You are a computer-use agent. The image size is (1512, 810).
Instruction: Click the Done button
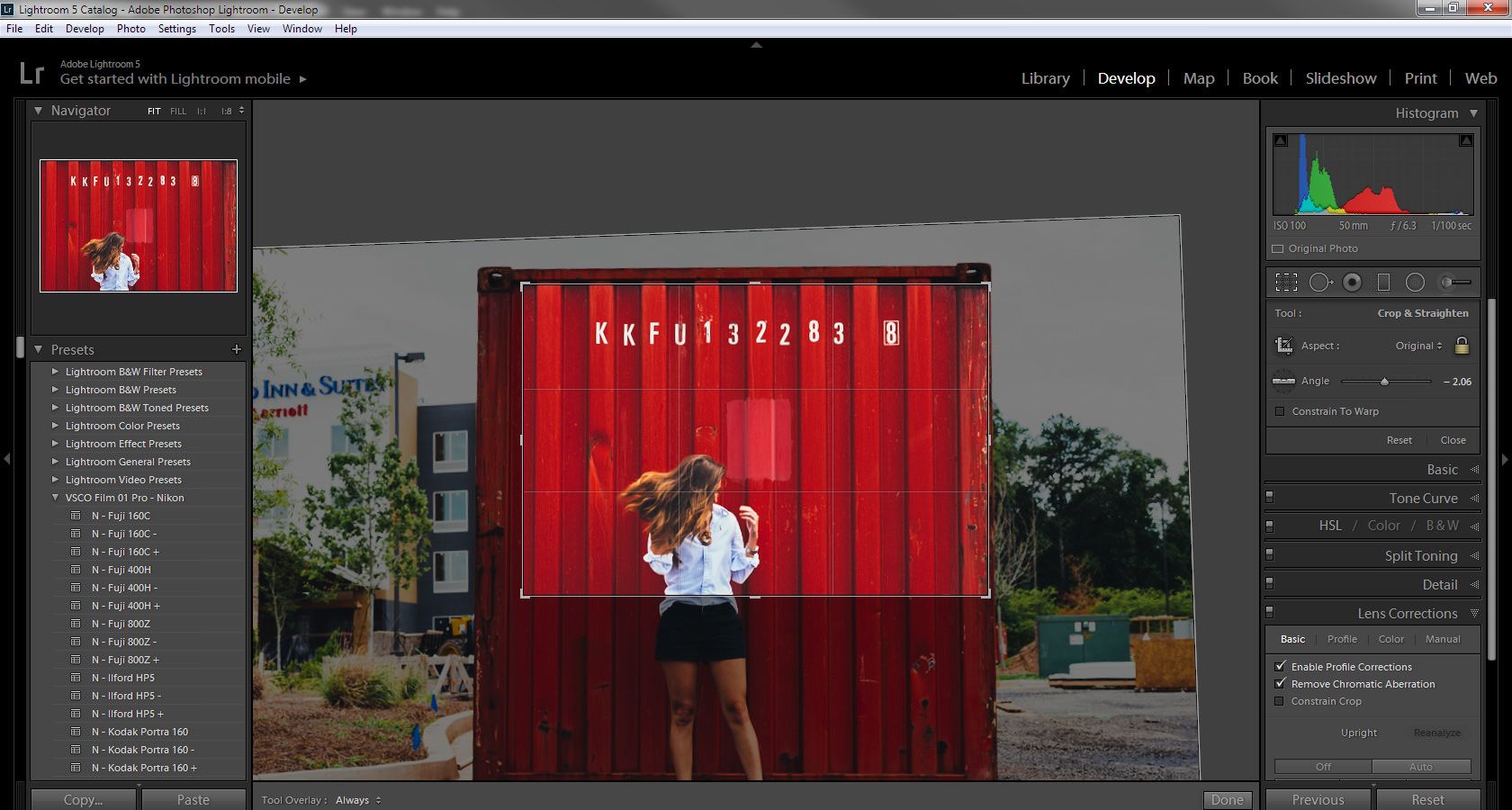point(1228,800)
